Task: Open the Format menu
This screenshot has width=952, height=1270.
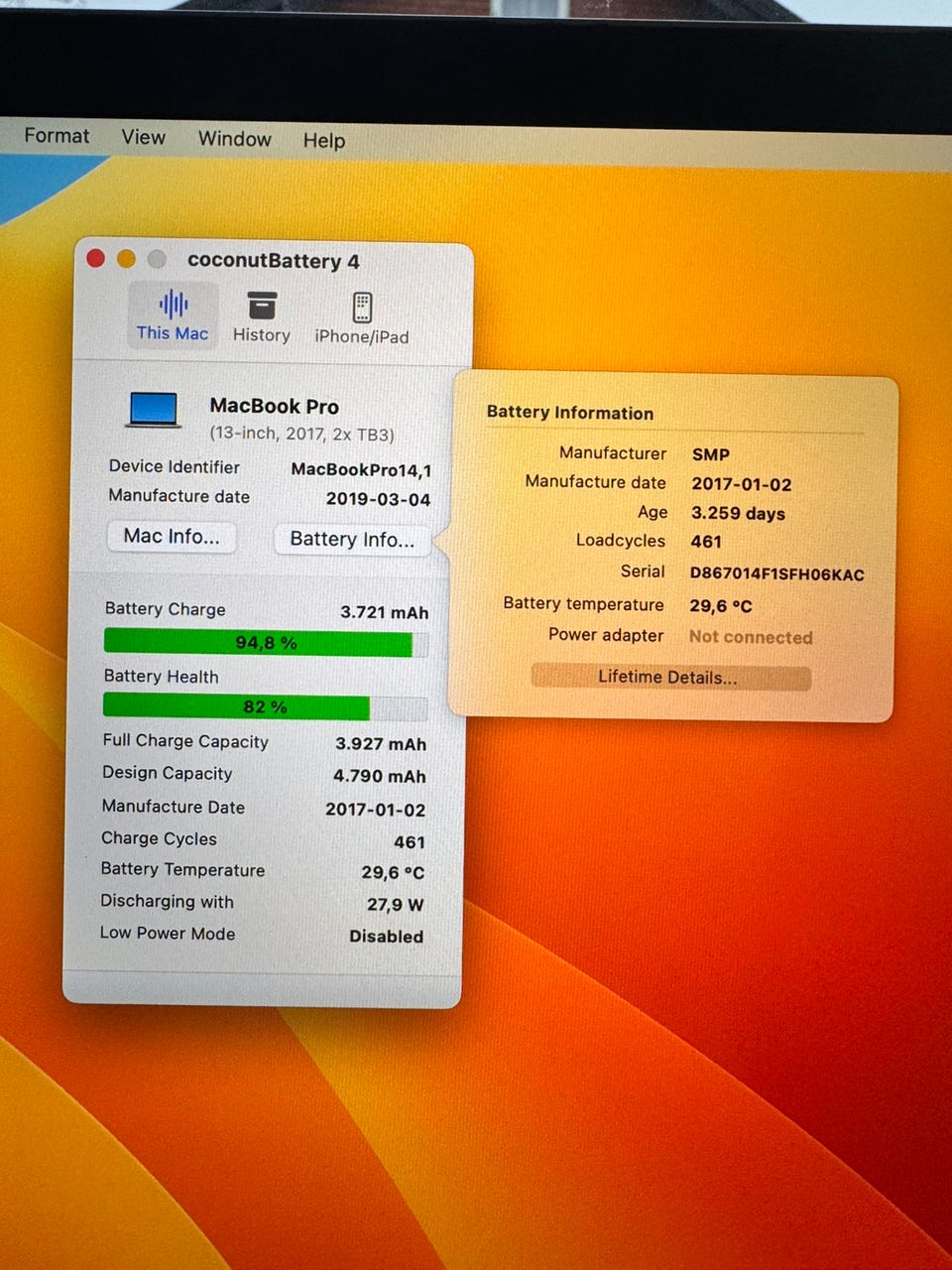Action: 57,136
